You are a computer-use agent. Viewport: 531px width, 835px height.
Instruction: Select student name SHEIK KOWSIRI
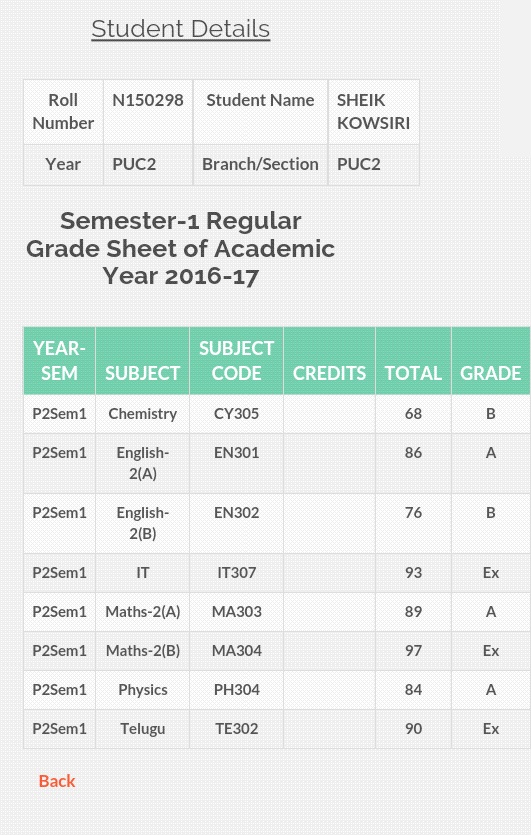pos(373,112)
